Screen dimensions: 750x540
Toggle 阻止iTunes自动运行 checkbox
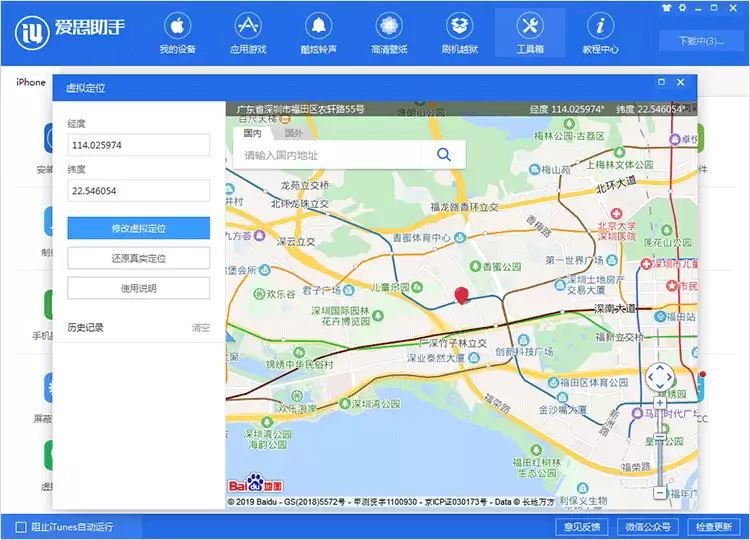tap(21, 527)
